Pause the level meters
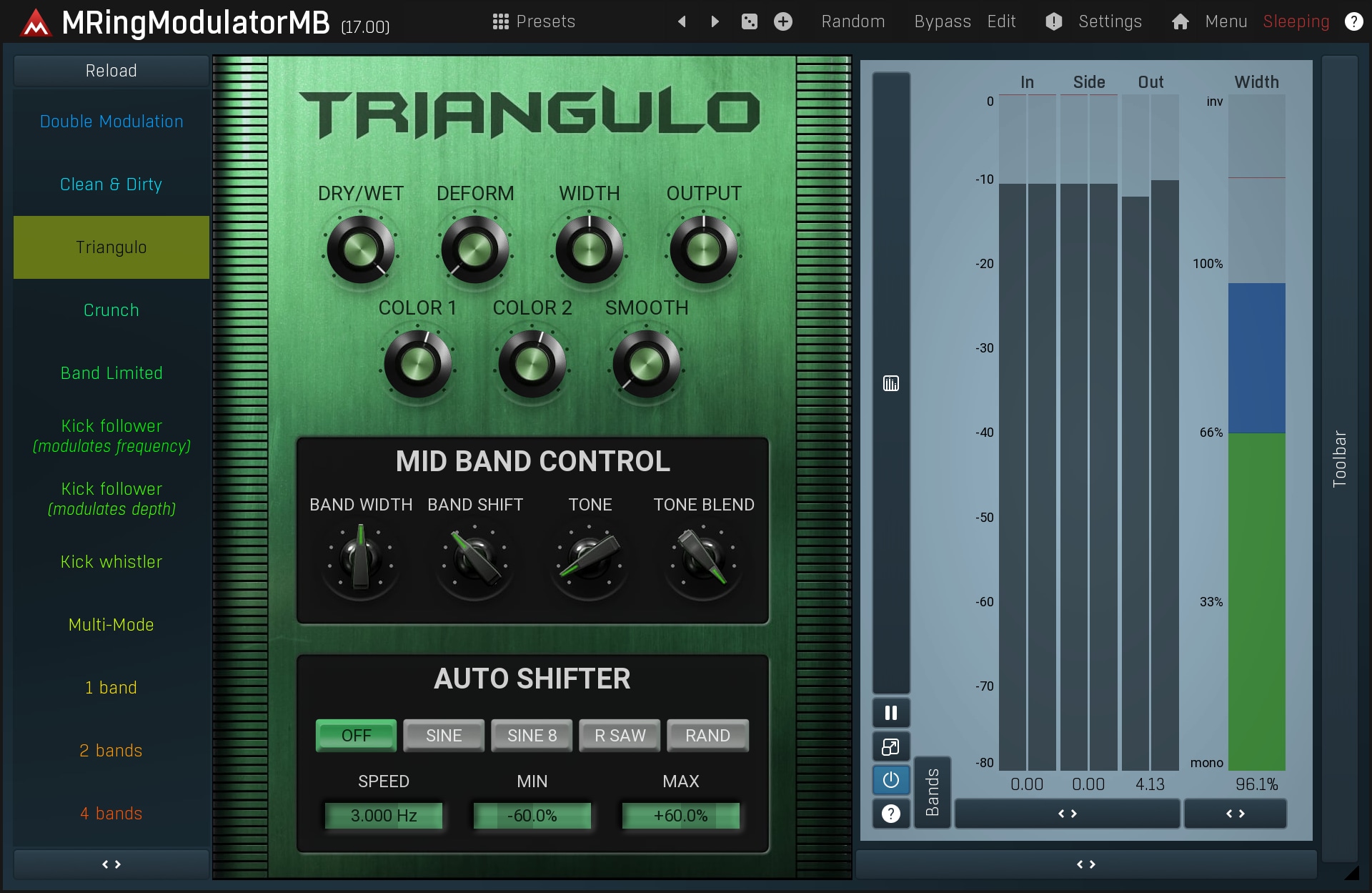The height and width of the screenshot is (893, 1372). (890, 713)
